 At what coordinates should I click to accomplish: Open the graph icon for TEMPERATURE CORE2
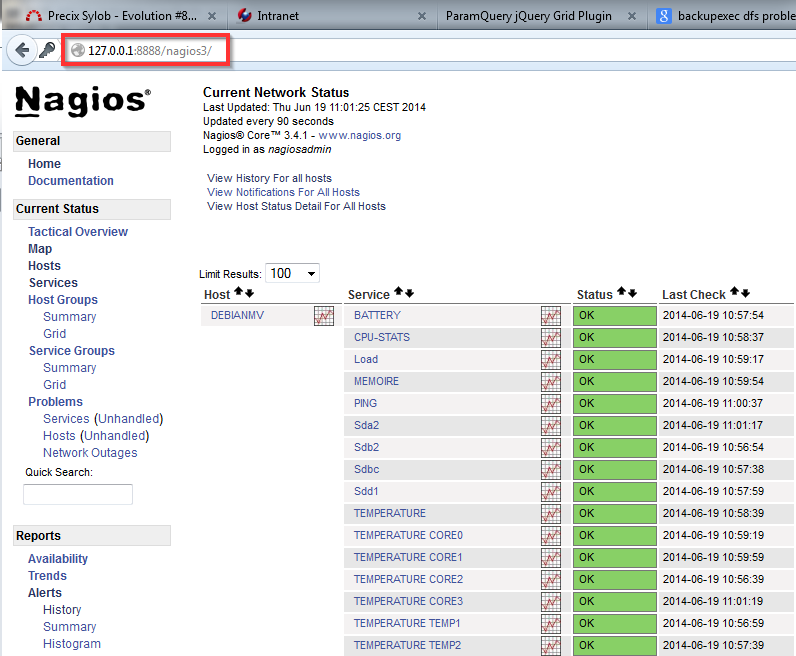coord(551,580)
